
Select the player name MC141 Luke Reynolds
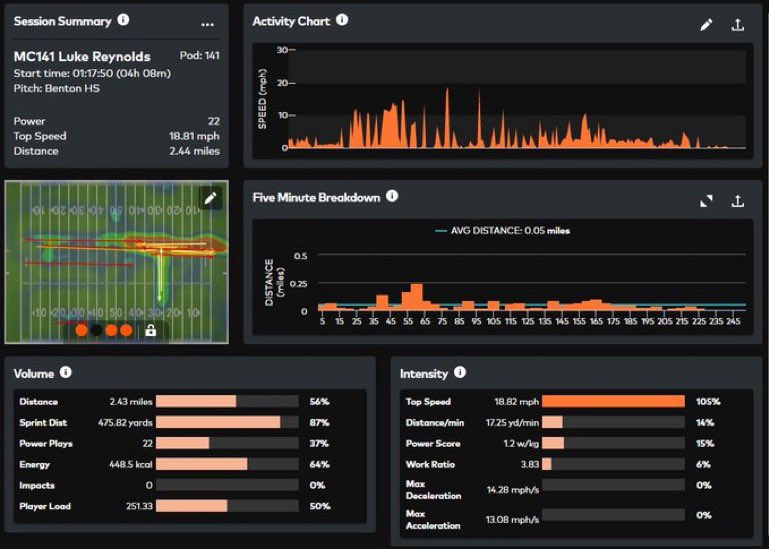(82, 56)
